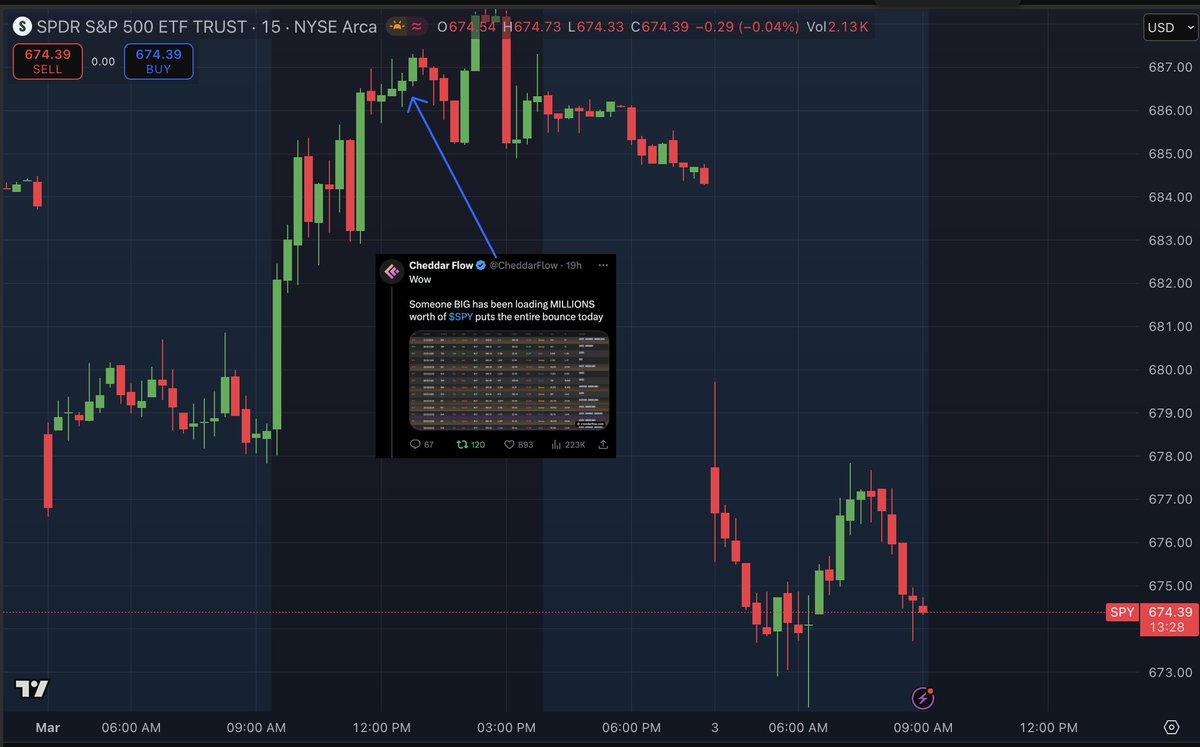The width and height of the screenshot is (1200, 747).
Task: Click the 678.00 price axis label
Action: coord(1168,456)
